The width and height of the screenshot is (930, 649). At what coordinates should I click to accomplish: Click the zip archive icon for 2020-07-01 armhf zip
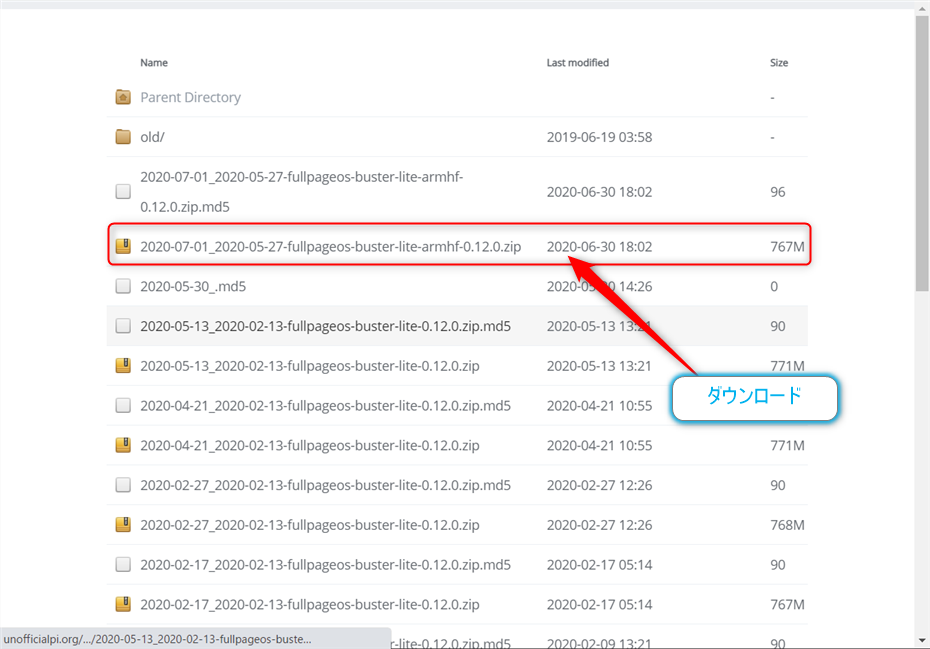[x=123, y=246]
